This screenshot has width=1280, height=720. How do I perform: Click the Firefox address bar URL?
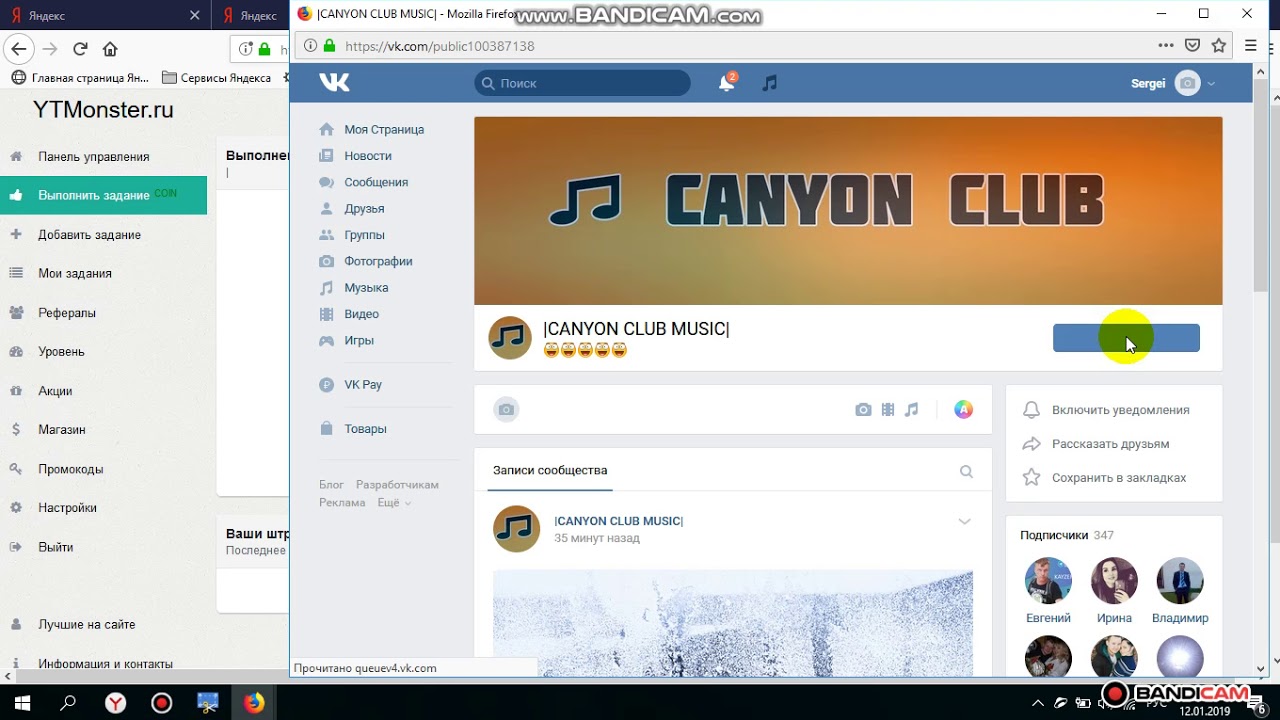[x=439, y=46]
